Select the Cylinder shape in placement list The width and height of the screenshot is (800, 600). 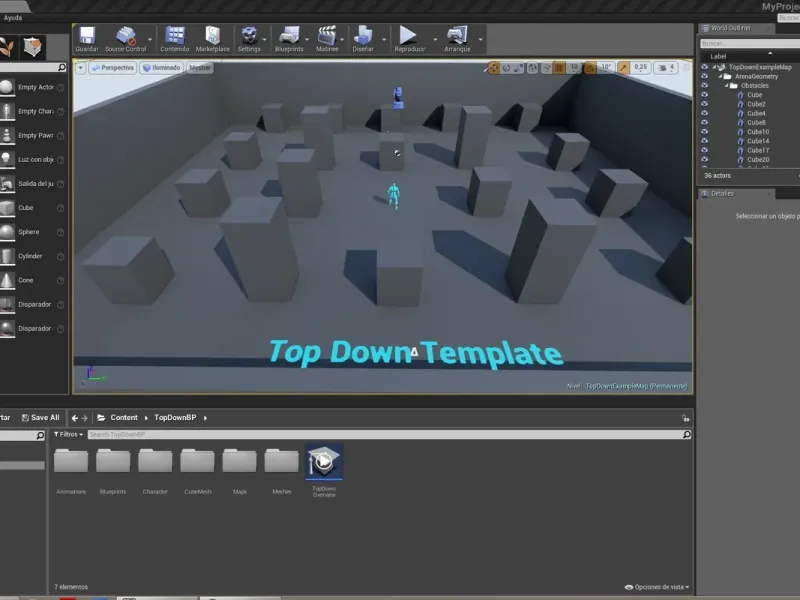pyautogui.click(x=7, y=256)
